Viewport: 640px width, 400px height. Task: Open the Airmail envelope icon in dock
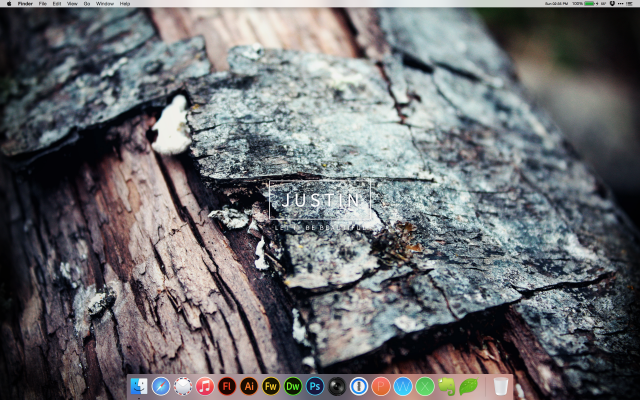pos(183,386)
